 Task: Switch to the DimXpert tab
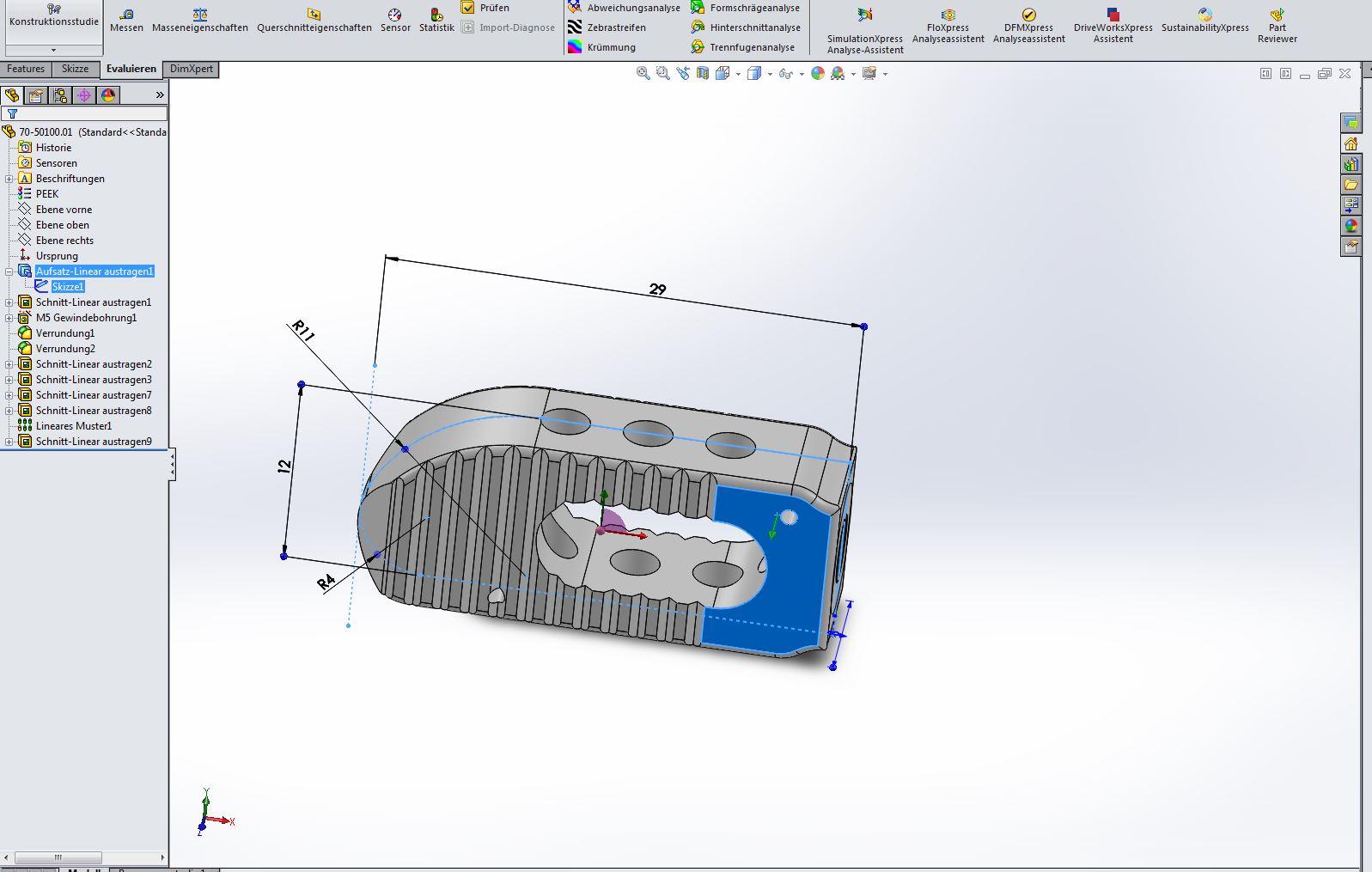point(191,70)
